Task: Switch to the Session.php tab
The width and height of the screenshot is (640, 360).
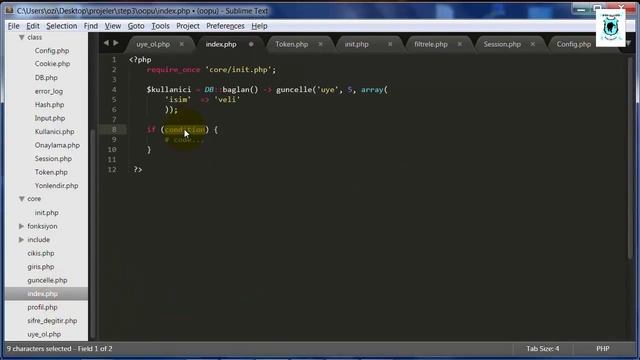Action: coord(502,44)
